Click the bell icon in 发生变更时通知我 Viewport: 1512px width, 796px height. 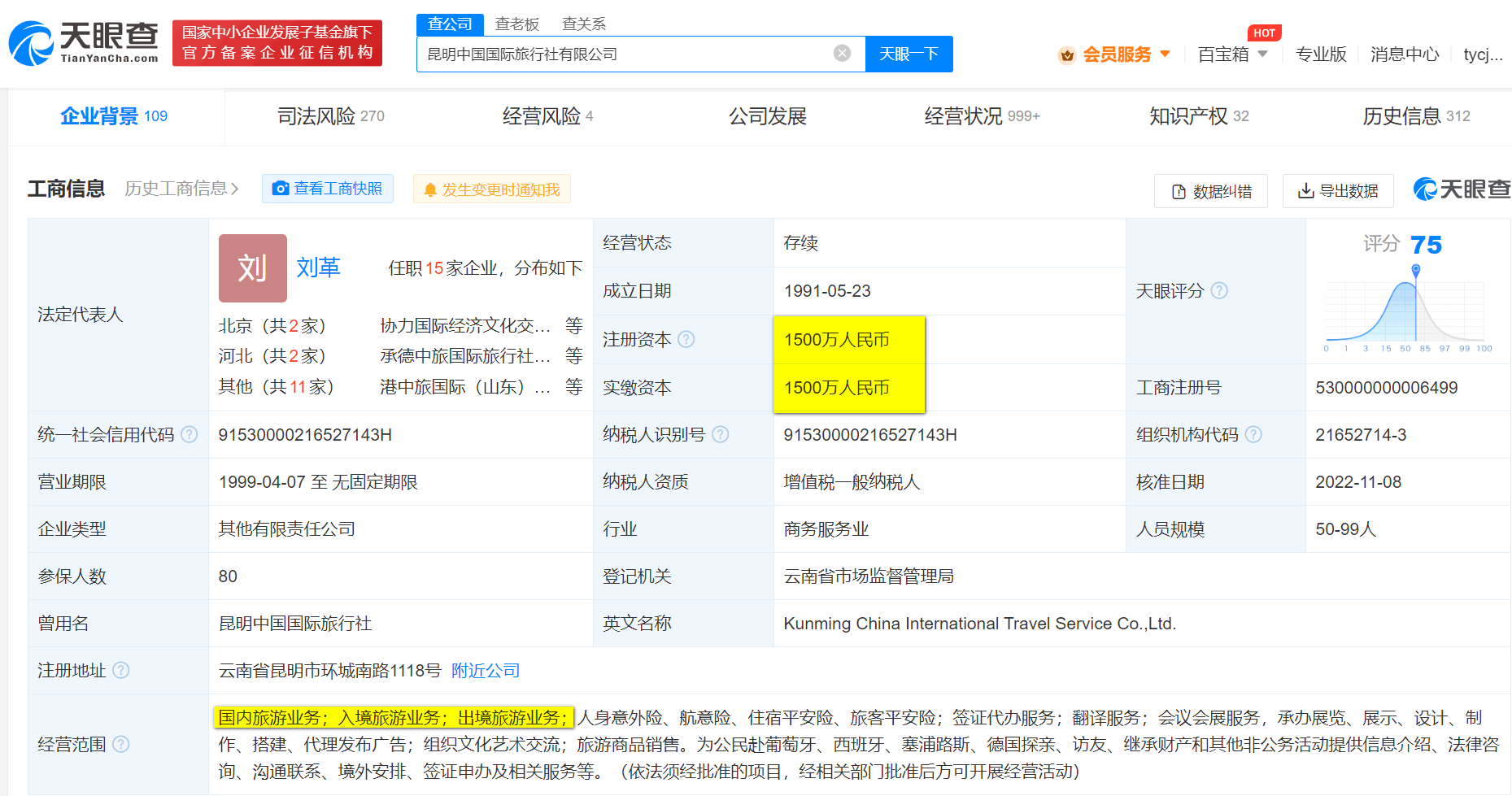click(x=430, y=189)
